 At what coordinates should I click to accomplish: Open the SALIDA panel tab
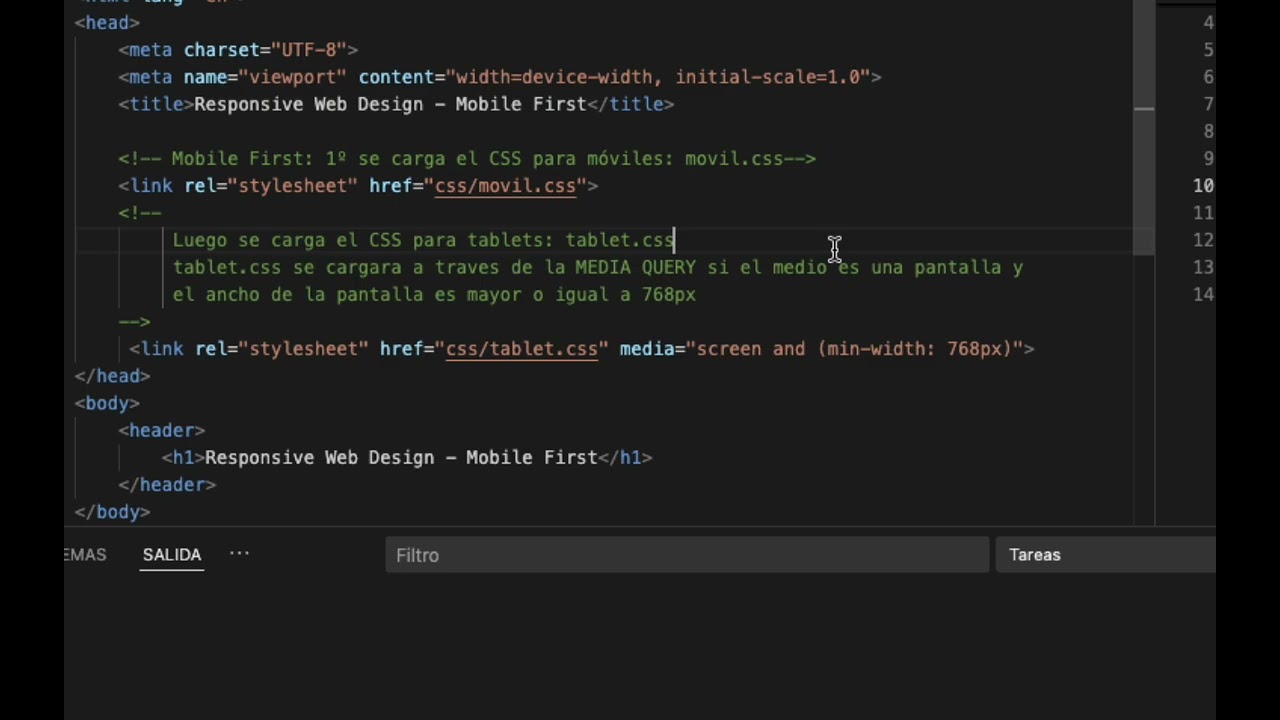tap(172, 555)
